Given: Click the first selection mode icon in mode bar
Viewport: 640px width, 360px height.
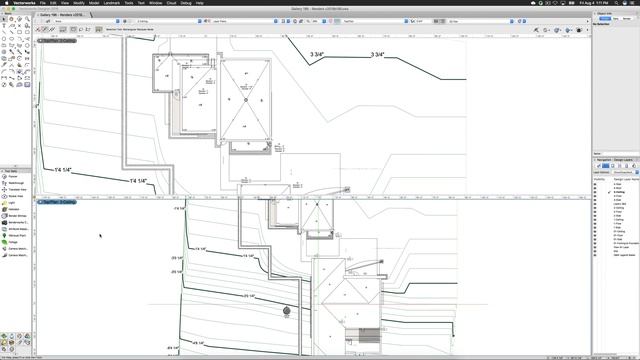Looking at the screenshot, I should click(x=38, y=29).
